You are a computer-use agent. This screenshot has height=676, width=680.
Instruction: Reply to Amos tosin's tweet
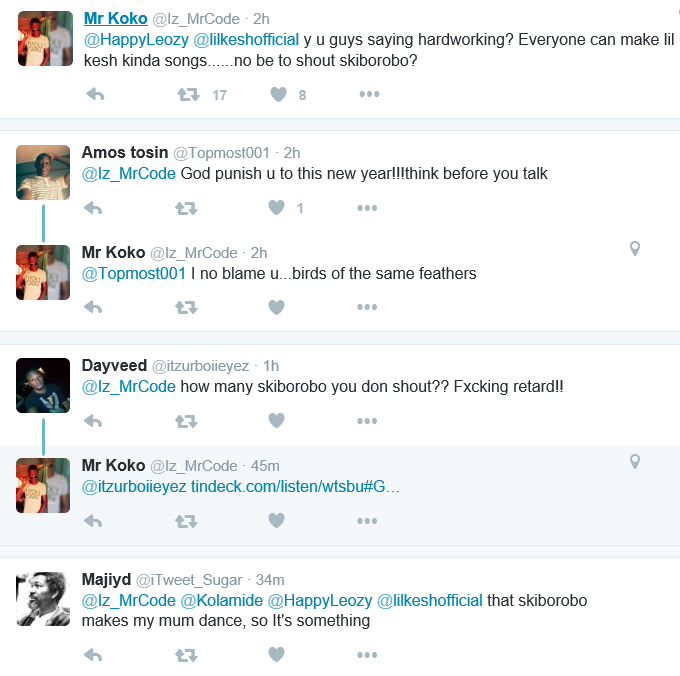[93, 208]
